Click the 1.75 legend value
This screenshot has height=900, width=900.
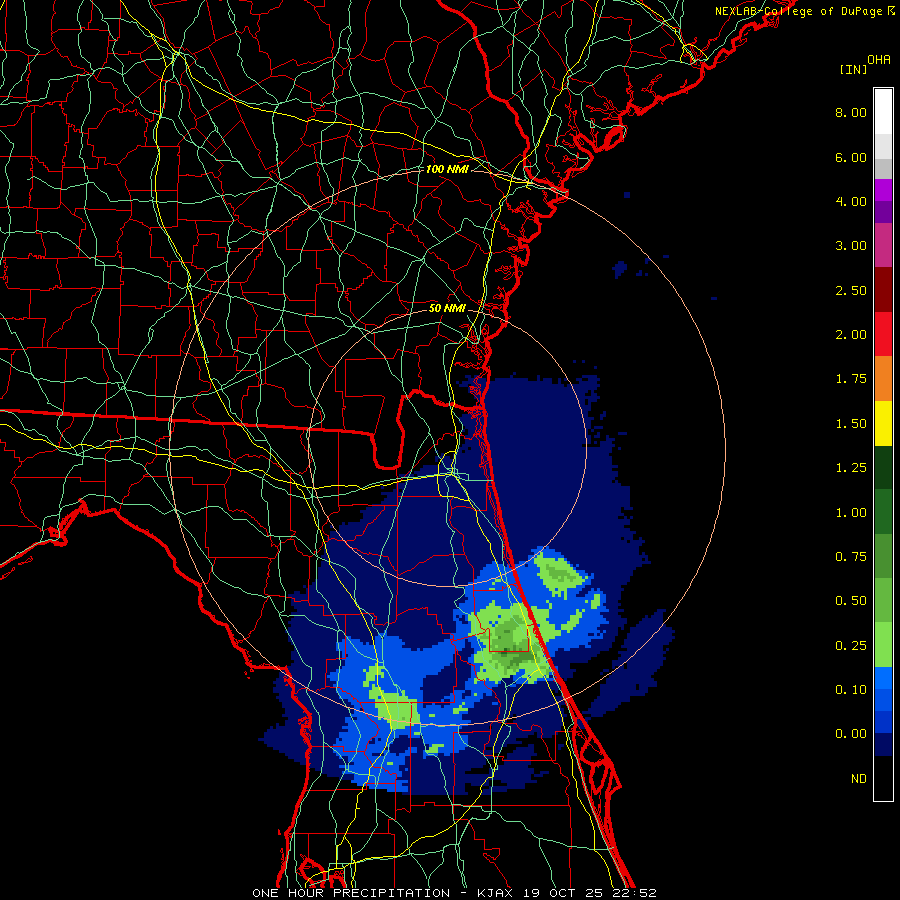point(851,379)
